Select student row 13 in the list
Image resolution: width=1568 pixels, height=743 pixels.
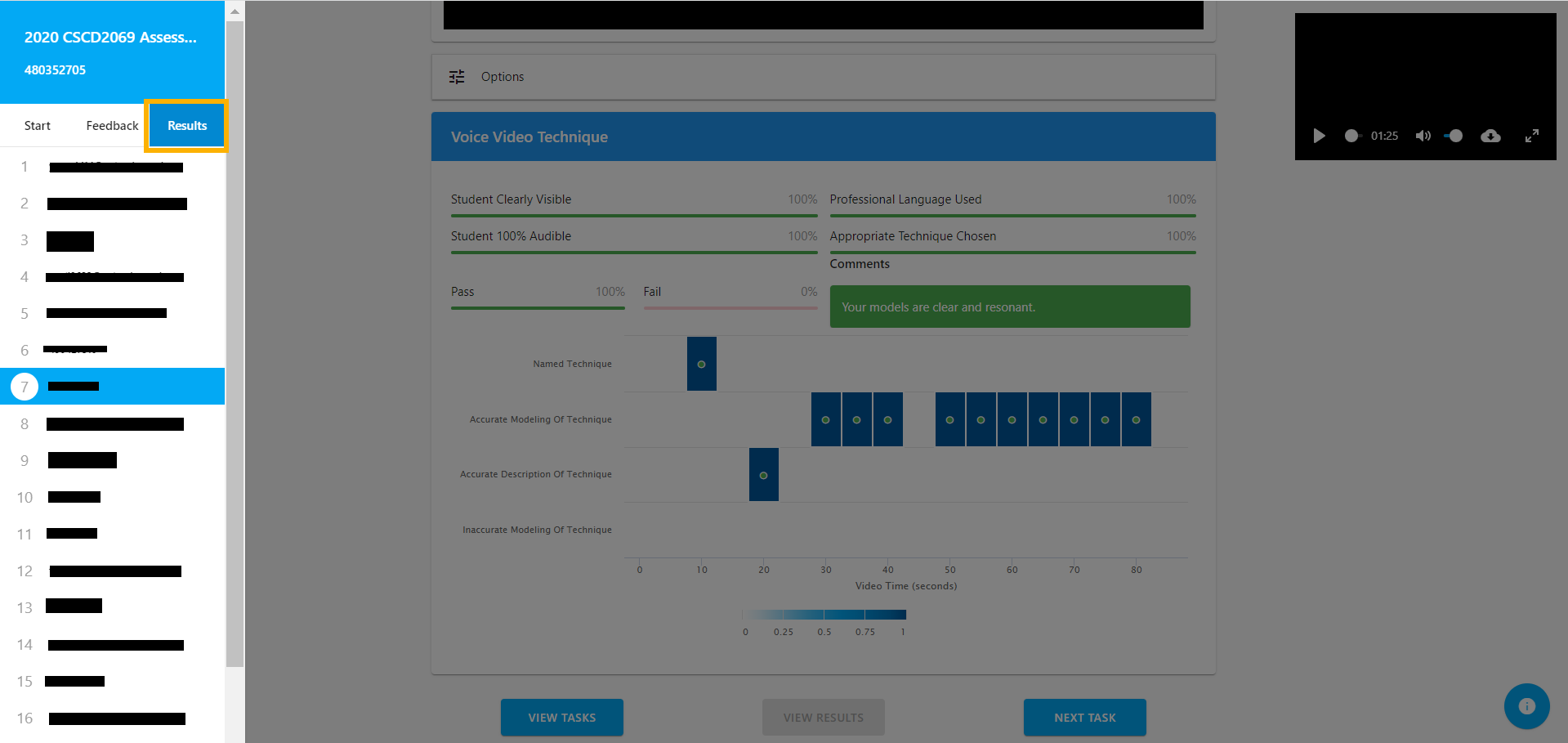112,608
